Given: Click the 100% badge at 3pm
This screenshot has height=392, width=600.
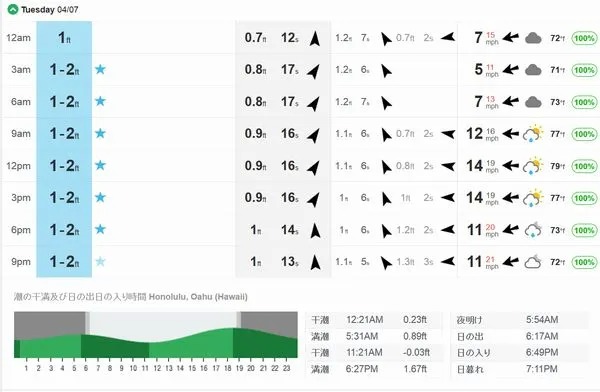Looking at the screenshot, I should 584,198.
